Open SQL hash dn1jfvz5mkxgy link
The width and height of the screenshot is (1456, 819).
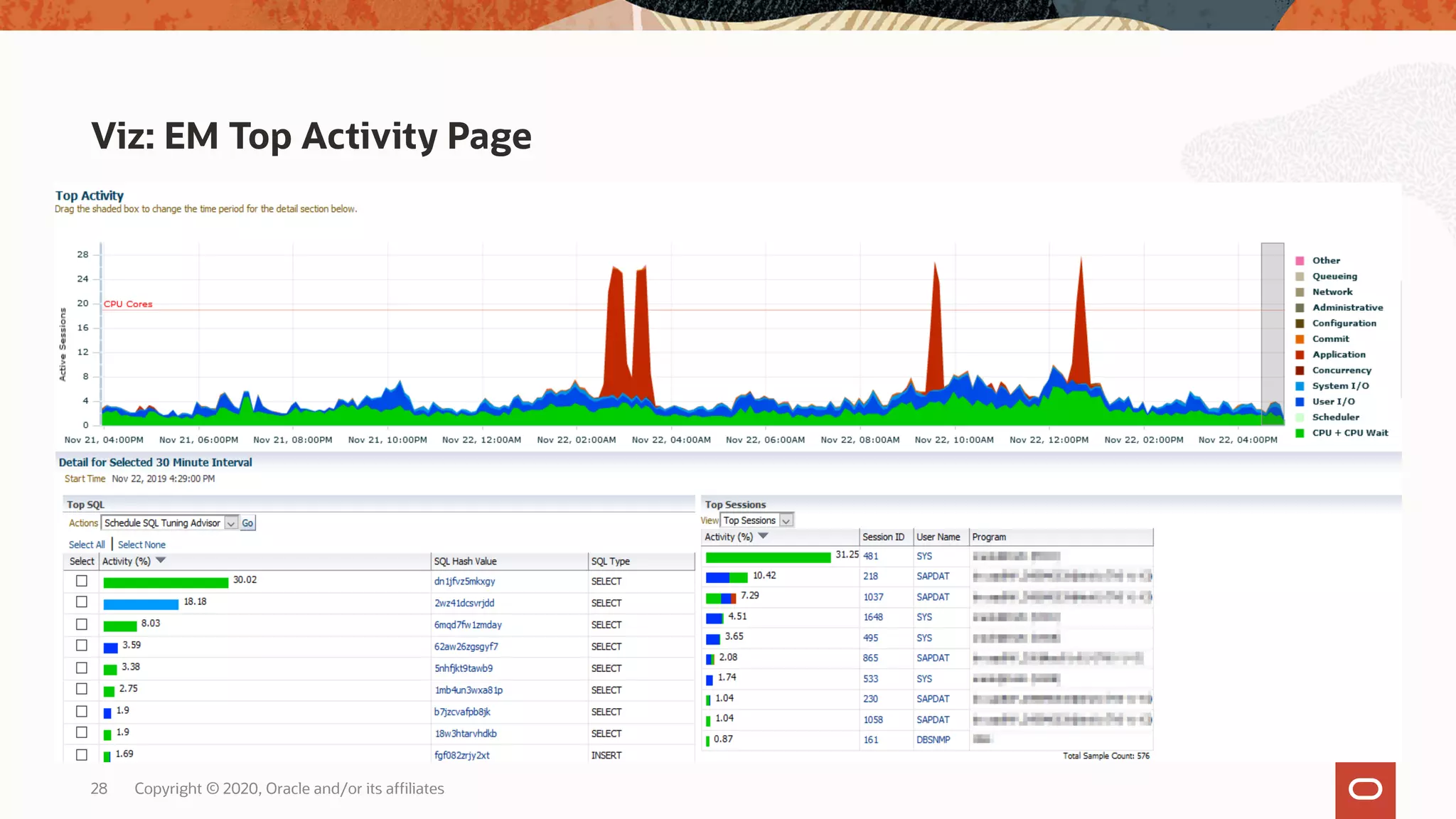point(464,582)
